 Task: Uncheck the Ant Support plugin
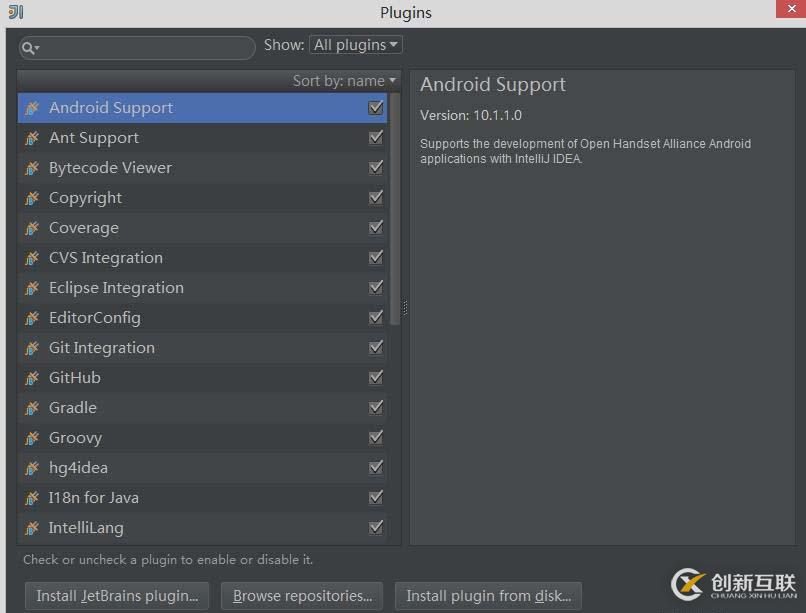[x=376, y=137]
